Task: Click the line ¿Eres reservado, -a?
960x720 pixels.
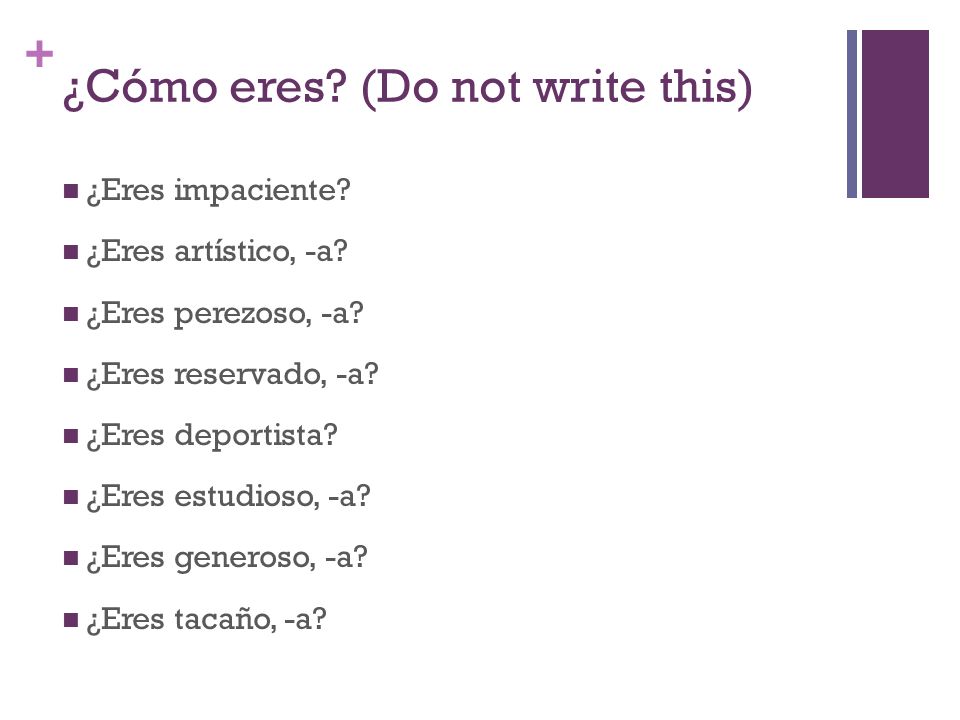Action: (x=233, y=374)
